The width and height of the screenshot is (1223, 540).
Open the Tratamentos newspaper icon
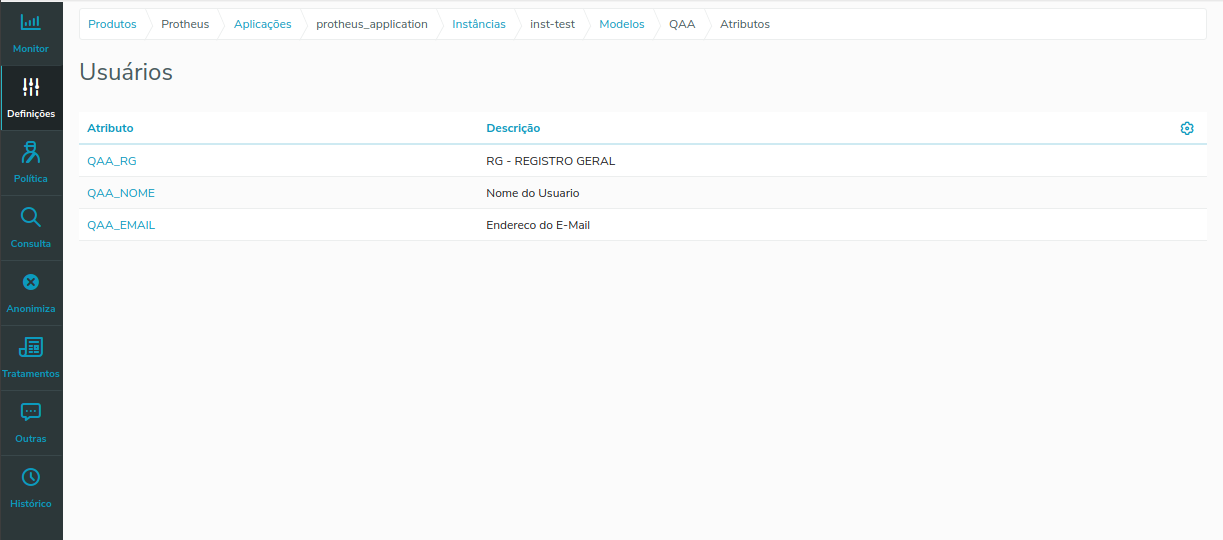click(31, 347)
